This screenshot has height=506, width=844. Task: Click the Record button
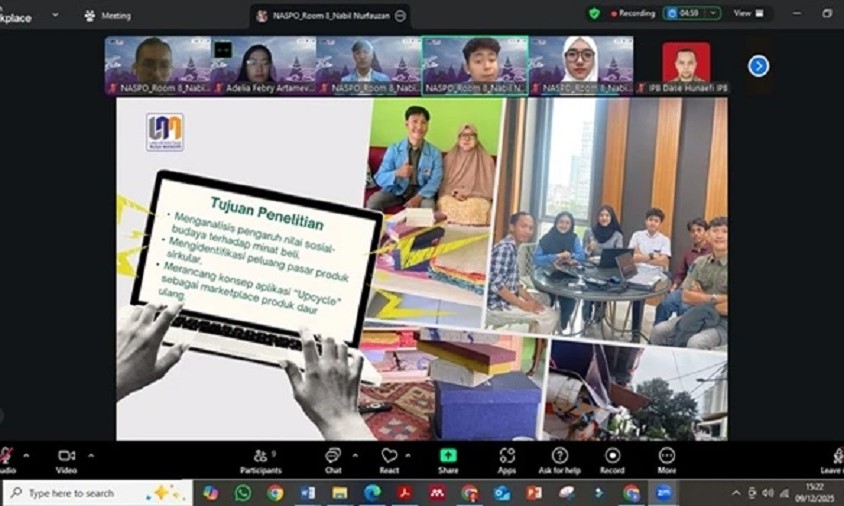(x=612, y=461)
